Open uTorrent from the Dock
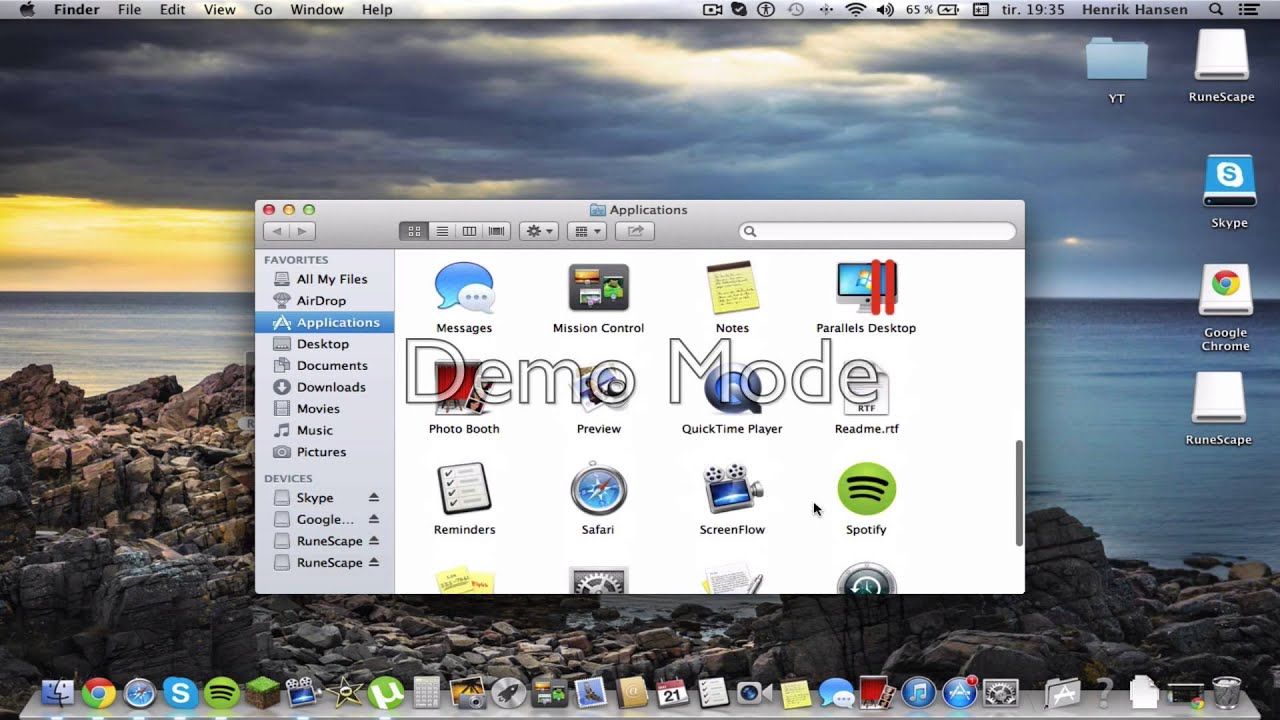The height and width of the screenshot is (720, 1280). tap(385, 692)
